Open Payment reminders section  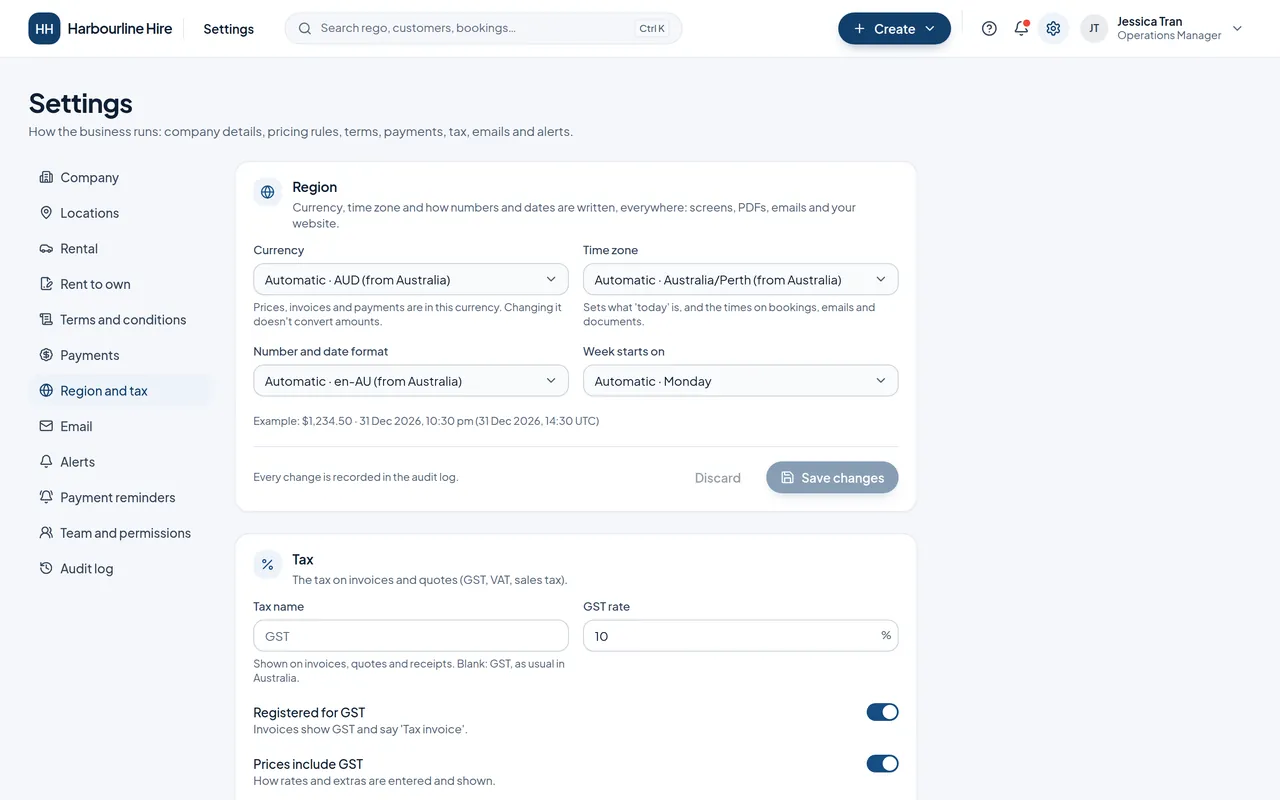[x=121, y=497]
